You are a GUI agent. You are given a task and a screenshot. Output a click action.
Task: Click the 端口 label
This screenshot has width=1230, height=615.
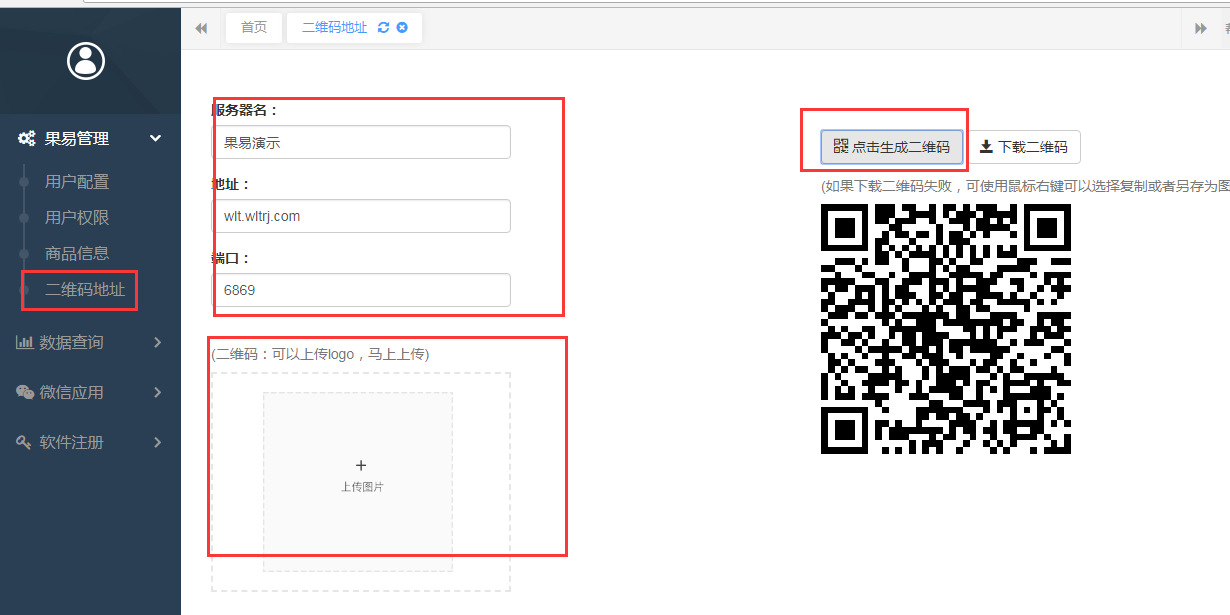coord(230,258)
